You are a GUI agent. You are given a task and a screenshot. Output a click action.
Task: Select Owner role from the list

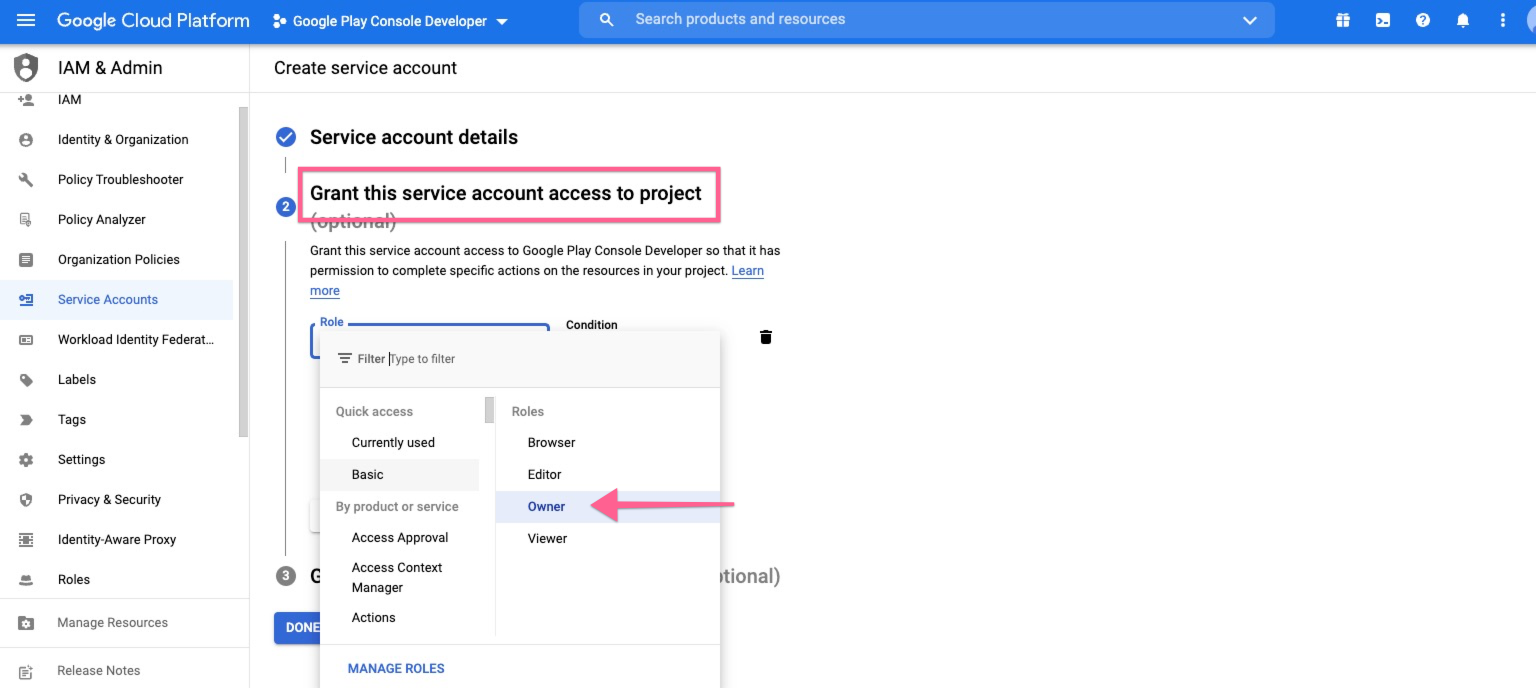click(x=547, y=507)
